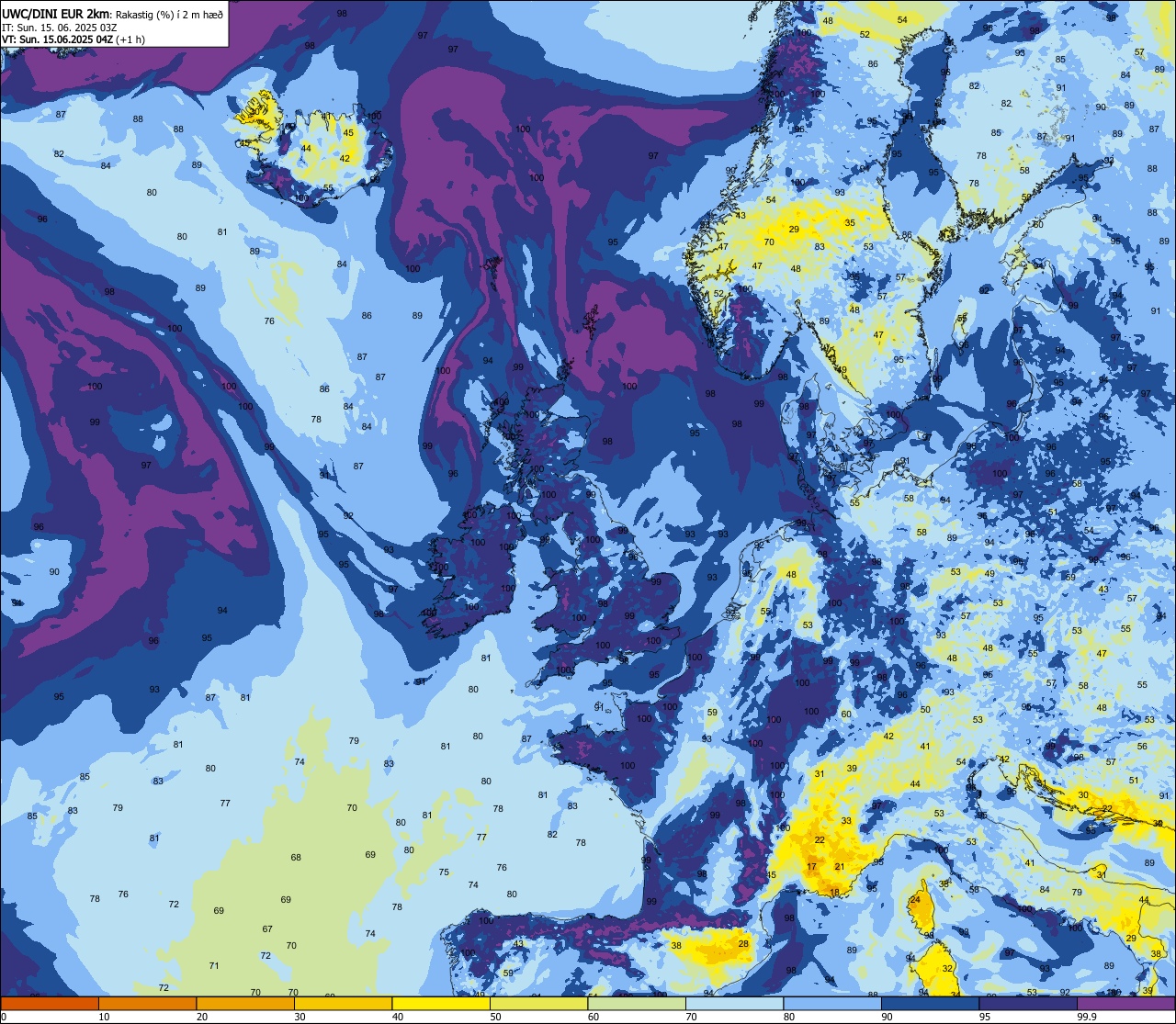This screenshot has height=1024, width=1176.
Task: Pick the medium blue 80–90 legend swatch
Action: pyautogui.click(x=832, y=1004)
